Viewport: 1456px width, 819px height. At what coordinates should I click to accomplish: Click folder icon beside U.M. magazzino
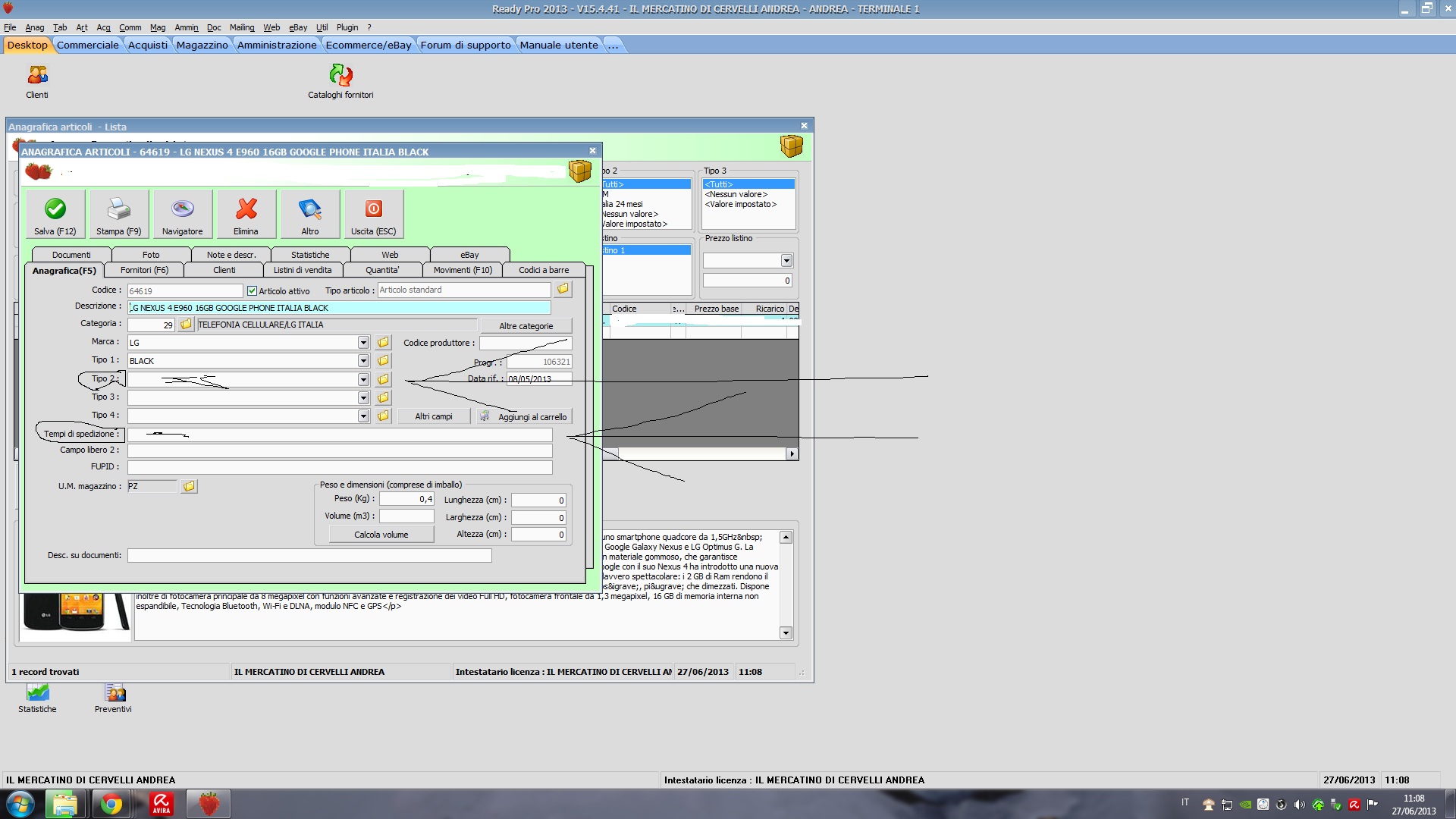[x=189, y=486]
